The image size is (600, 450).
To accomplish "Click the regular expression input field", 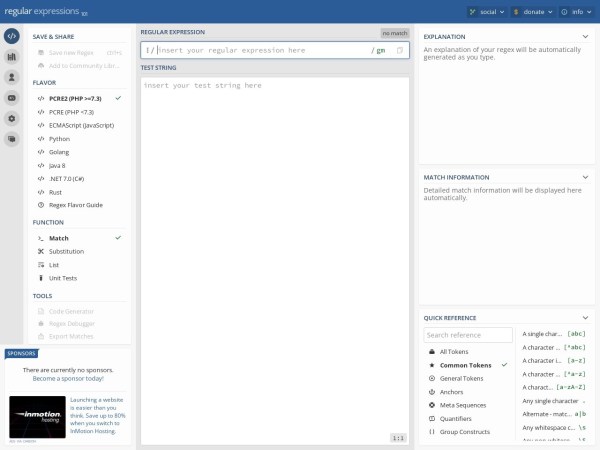I will pyautogui.click(x=260, y=50).
